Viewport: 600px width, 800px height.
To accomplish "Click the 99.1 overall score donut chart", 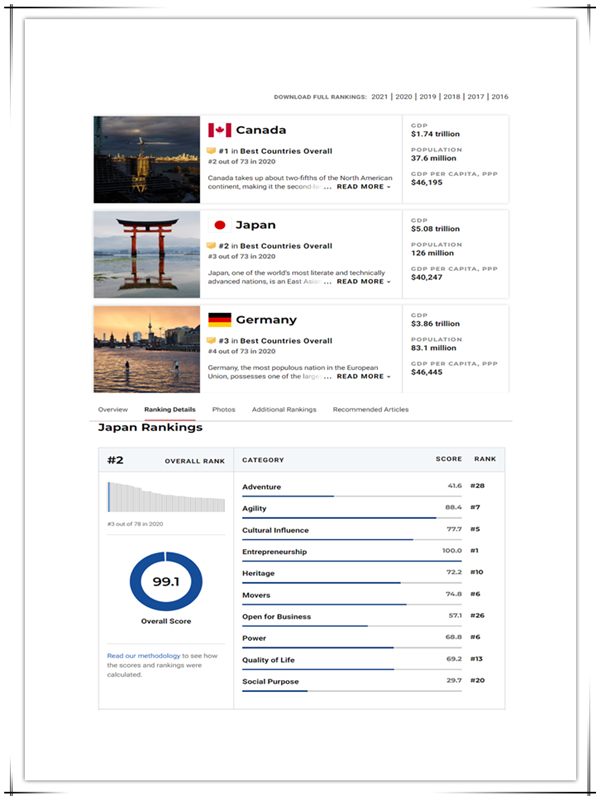I will (166, 582).
